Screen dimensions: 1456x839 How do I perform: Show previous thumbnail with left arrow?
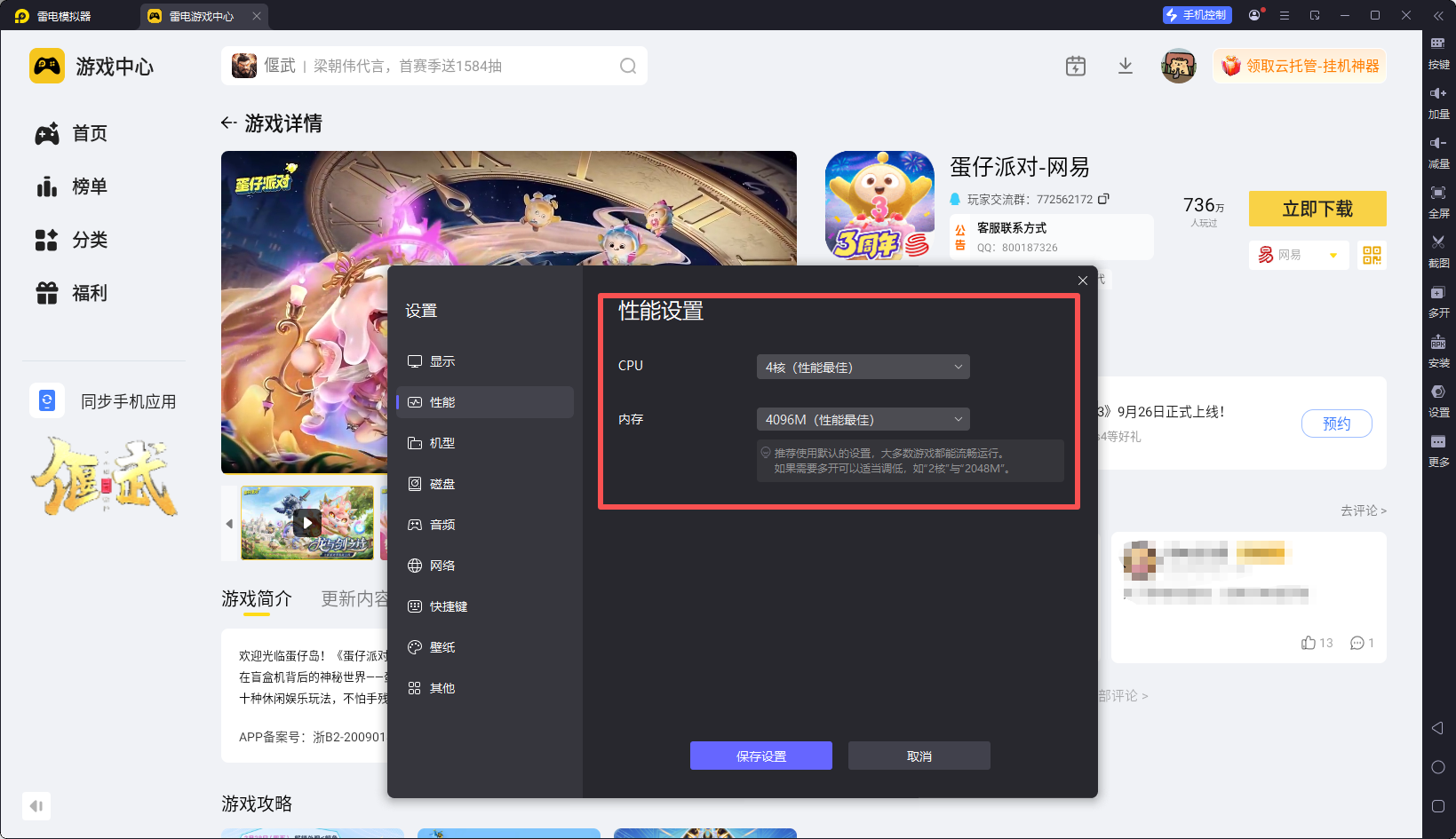[229, 524]
